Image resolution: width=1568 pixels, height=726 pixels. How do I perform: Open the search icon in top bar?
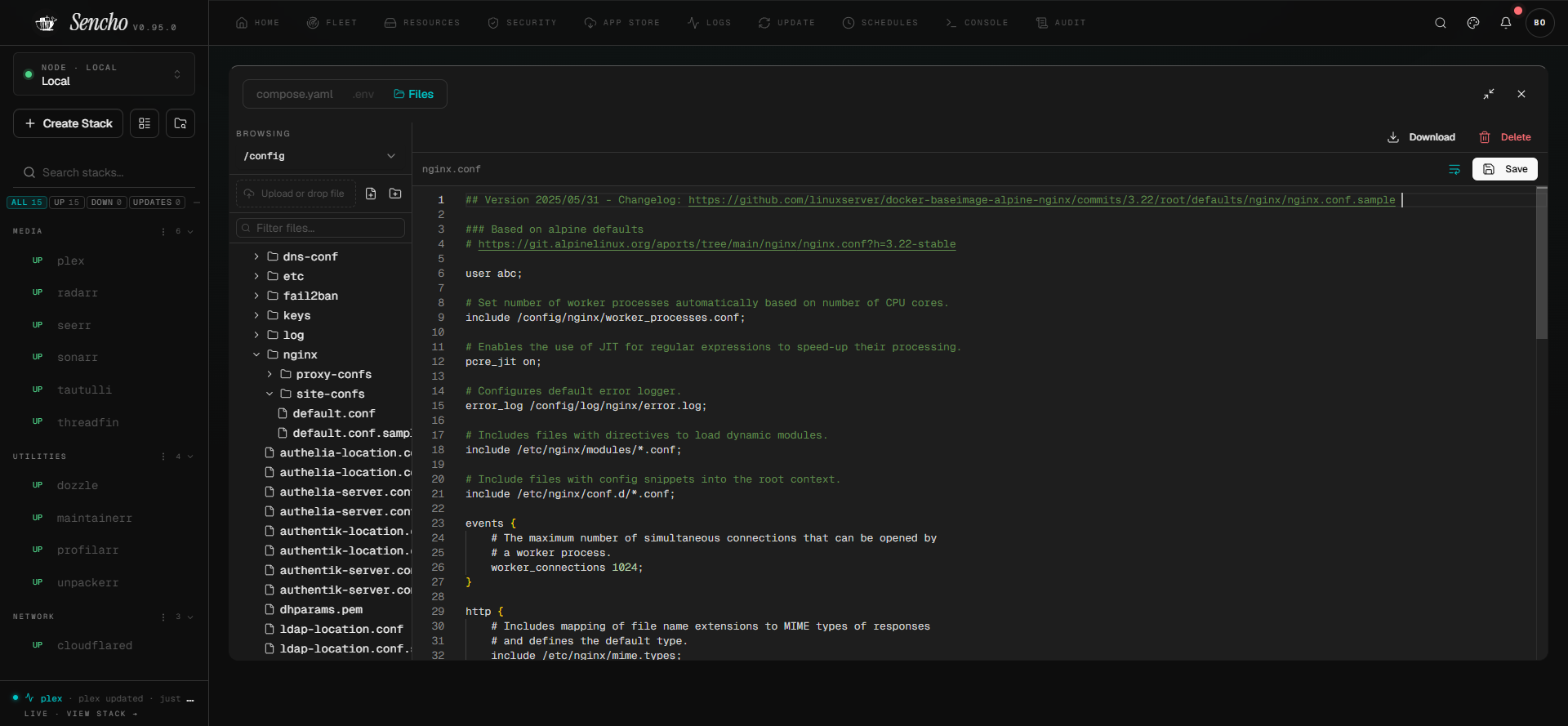1441,23
